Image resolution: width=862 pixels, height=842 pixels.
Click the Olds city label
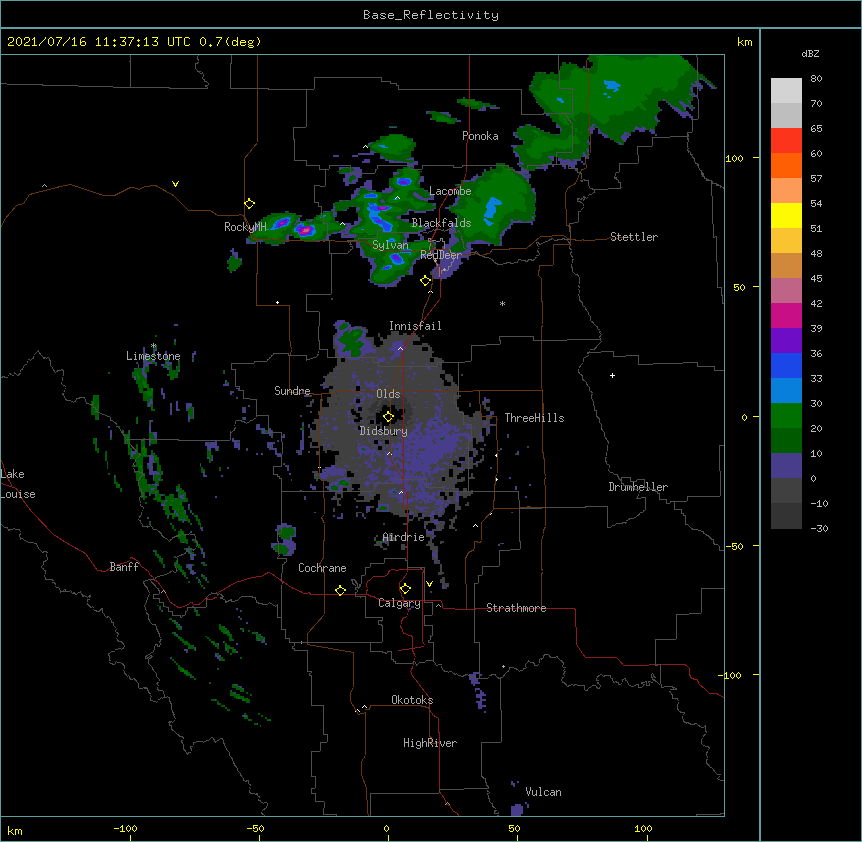pos(388,394)
